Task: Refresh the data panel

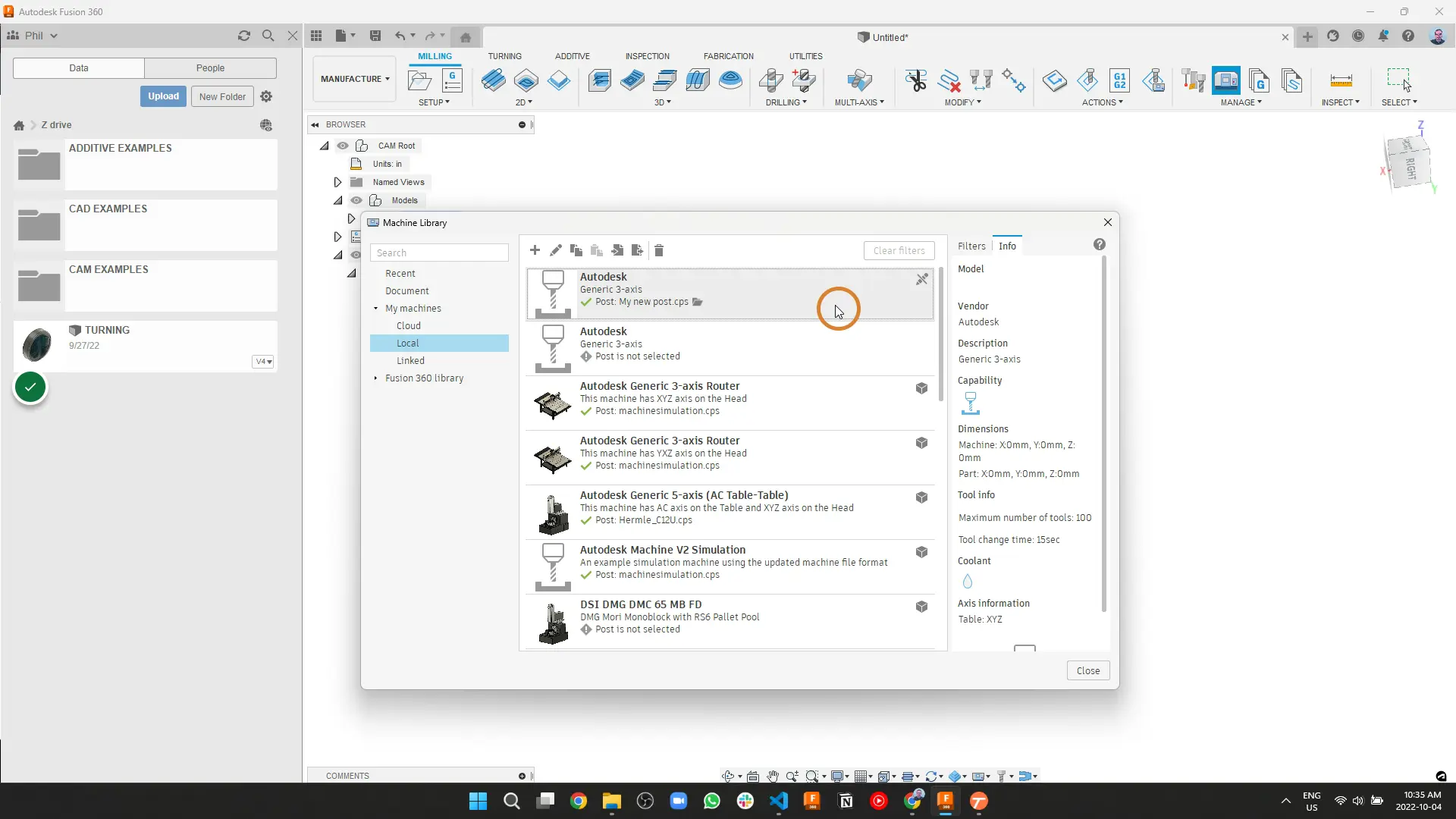Action: coord(243,36)
